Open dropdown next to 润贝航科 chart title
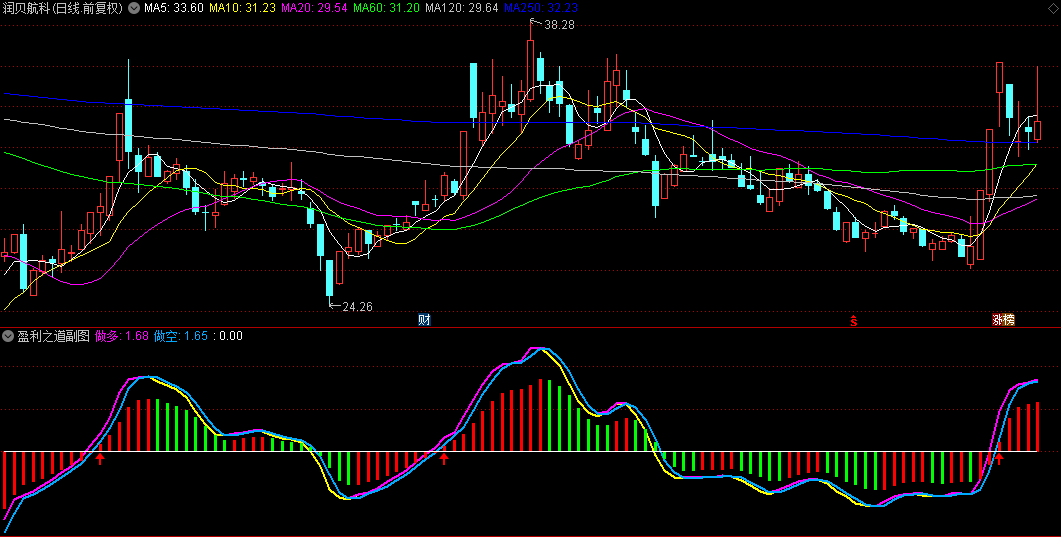The height and width of the screenshot is (537, 1061). click(x=134, y=8)
